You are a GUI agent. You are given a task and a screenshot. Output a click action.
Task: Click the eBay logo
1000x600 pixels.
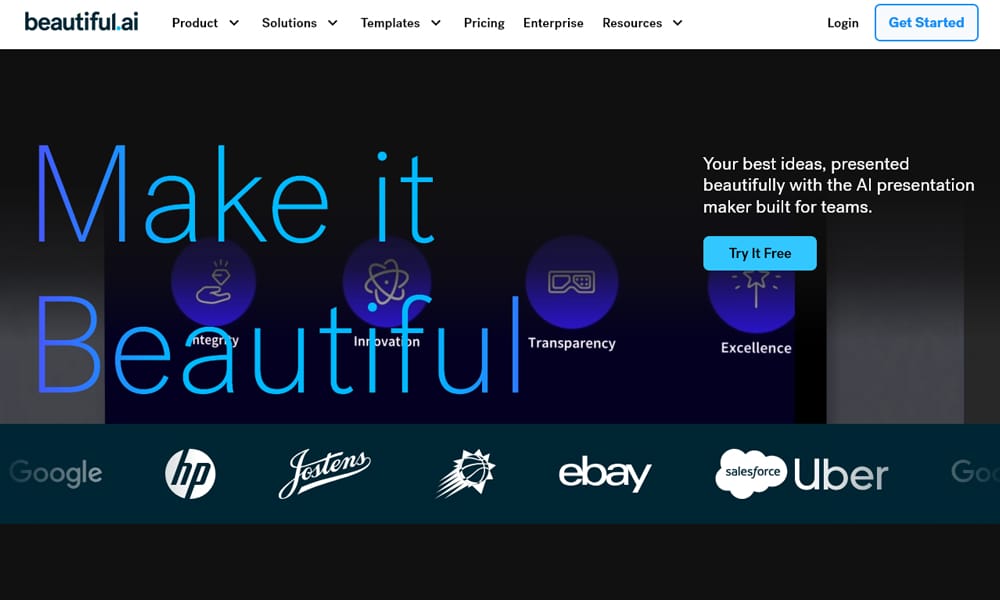(605, 473)
